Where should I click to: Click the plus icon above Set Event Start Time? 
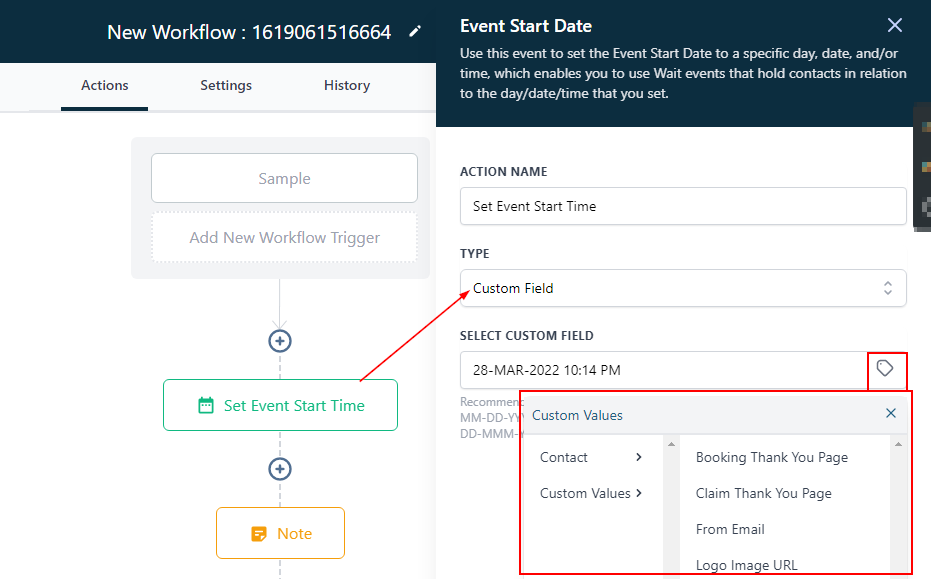pos(280,341)
